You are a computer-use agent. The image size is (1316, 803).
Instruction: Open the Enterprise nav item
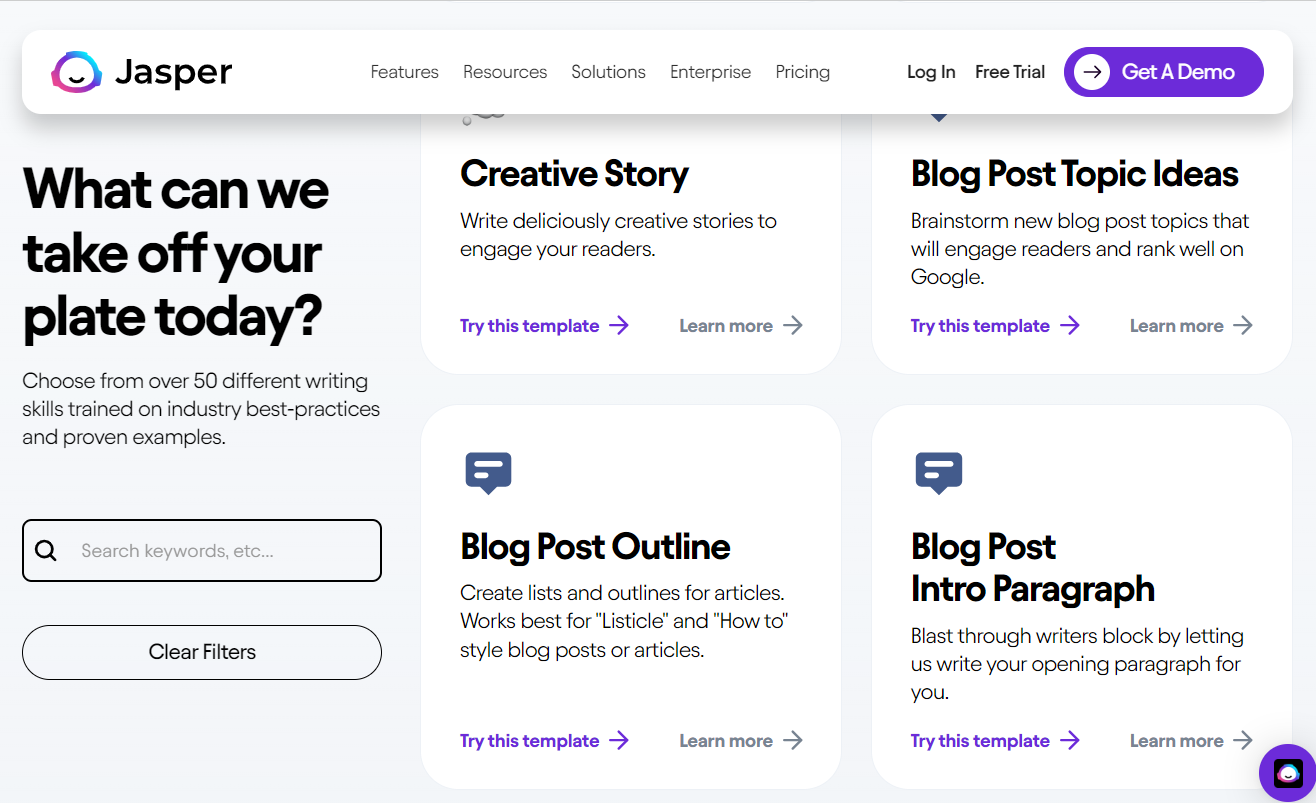point(710,72)
